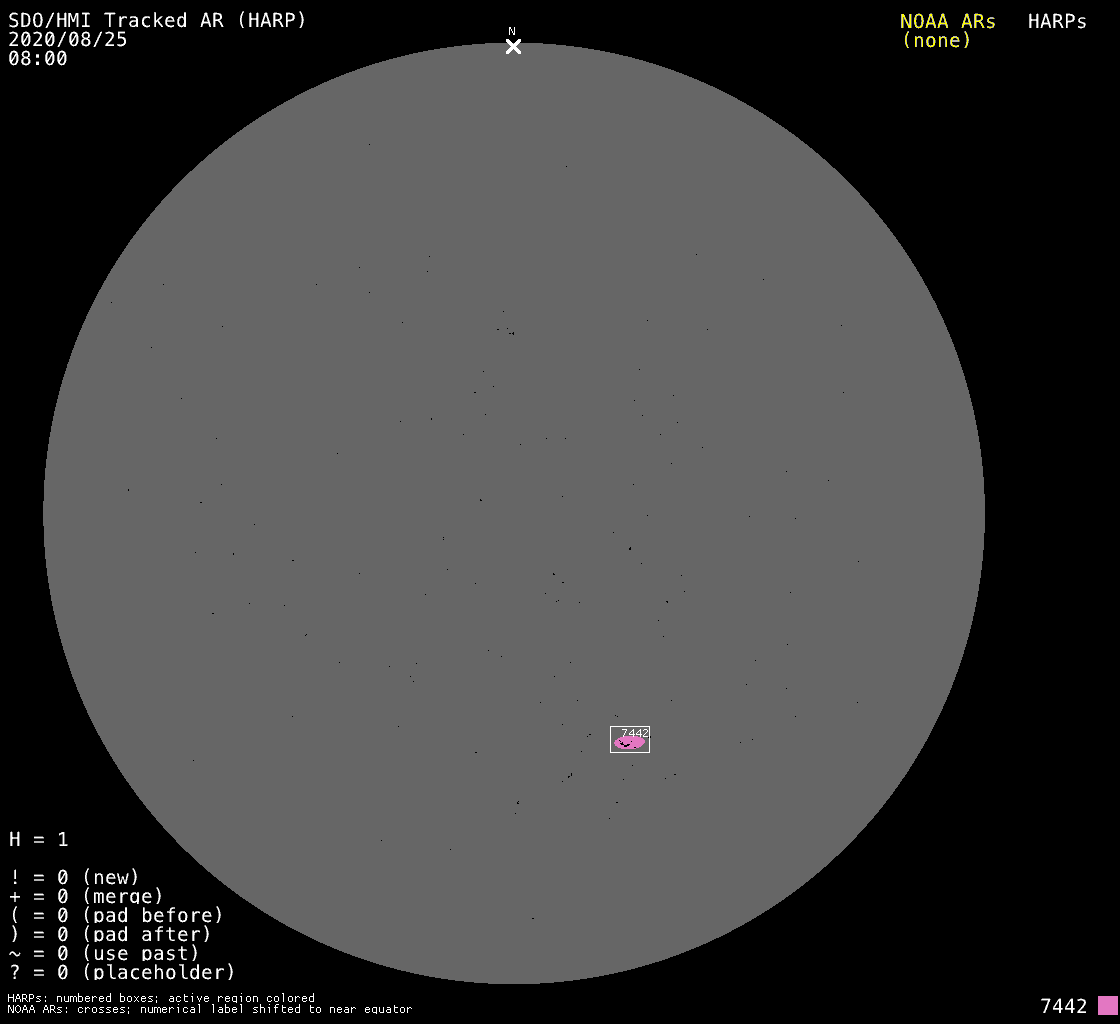
Task: Click the '? = 0 (placeholder)' legend entry
Action: [x=122, y=972]
